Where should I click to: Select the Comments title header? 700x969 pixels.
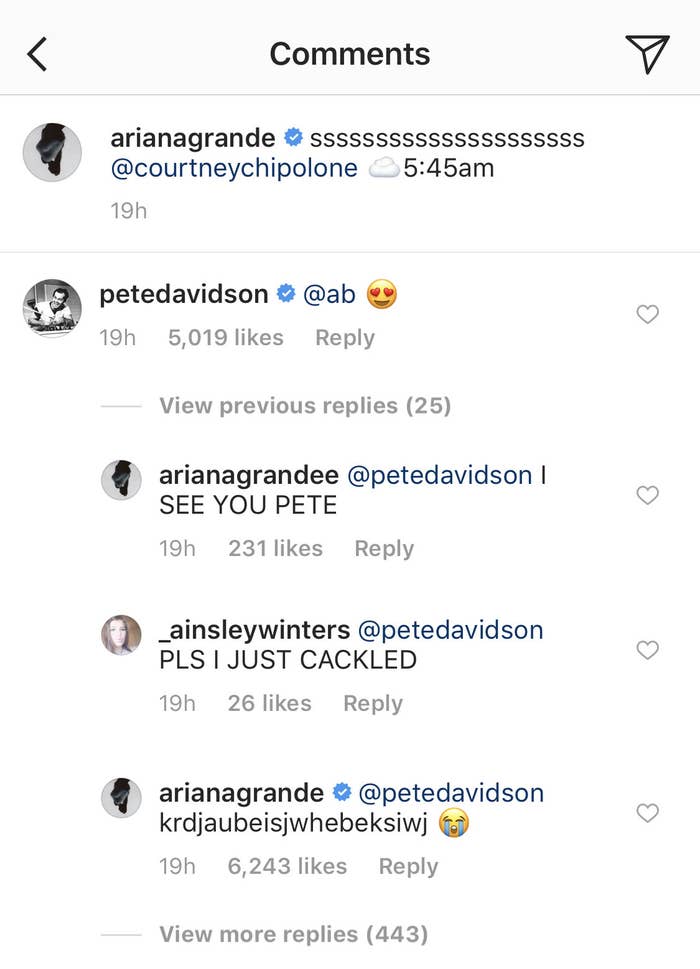pyautogui.click(x=350, y=53)
